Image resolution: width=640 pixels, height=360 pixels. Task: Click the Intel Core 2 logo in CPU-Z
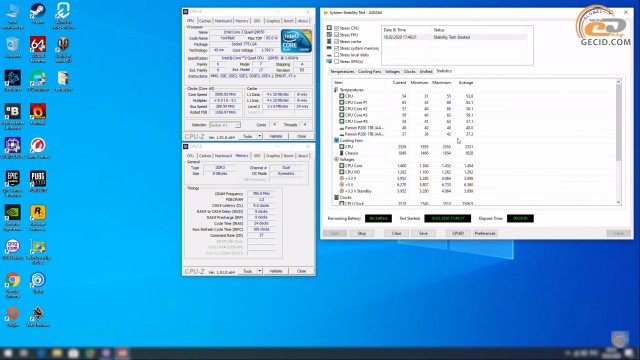coord(296,40)
